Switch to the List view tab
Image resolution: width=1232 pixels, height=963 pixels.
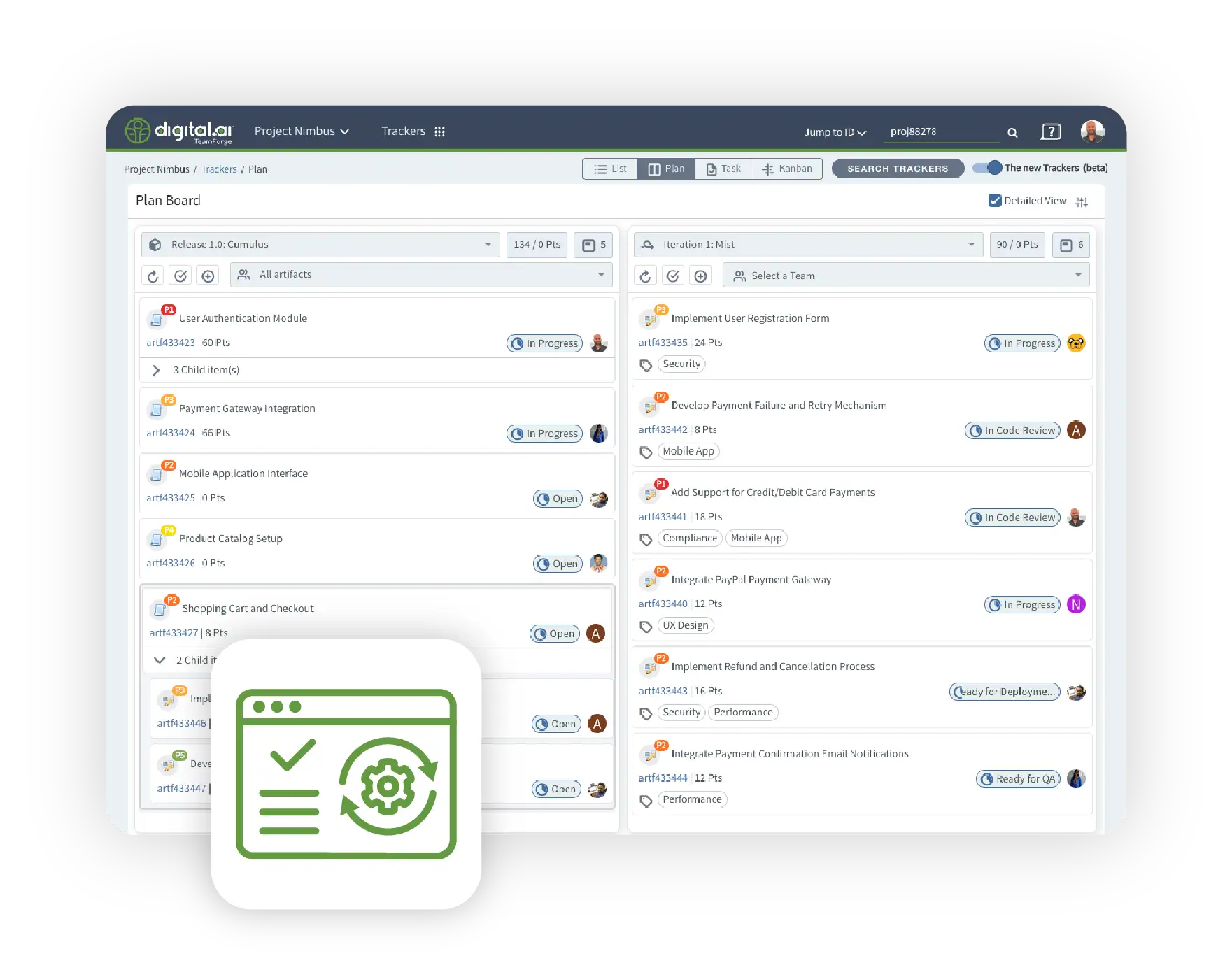(610, 169)
